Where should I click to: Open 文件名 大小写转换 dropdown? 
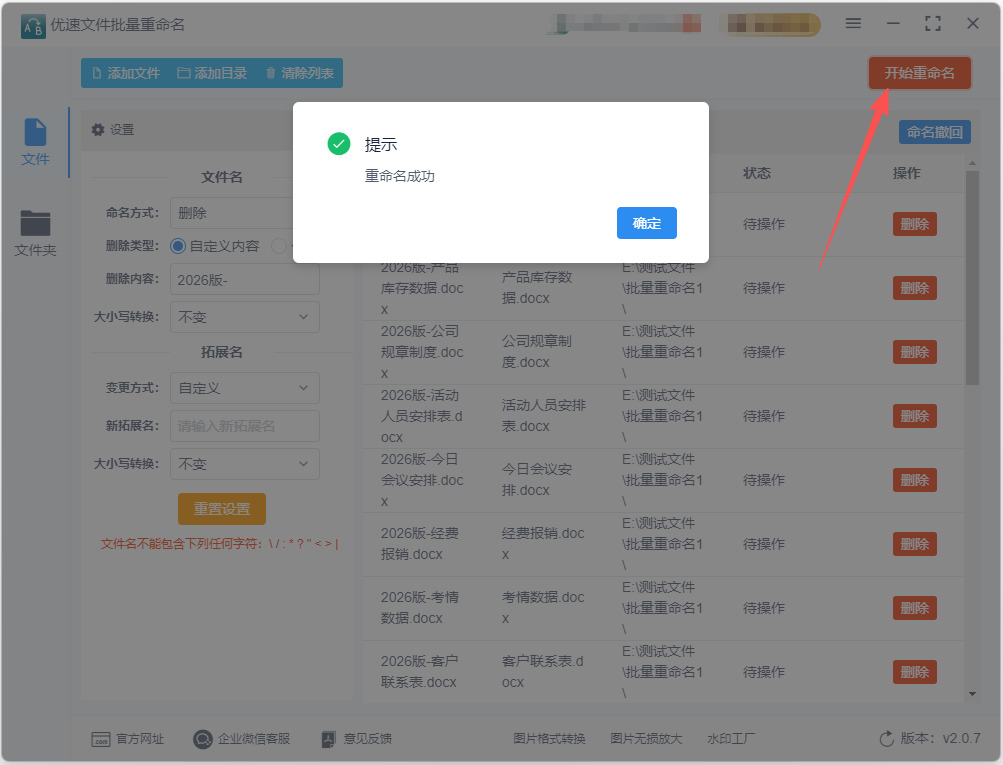(x=244, y=317)
